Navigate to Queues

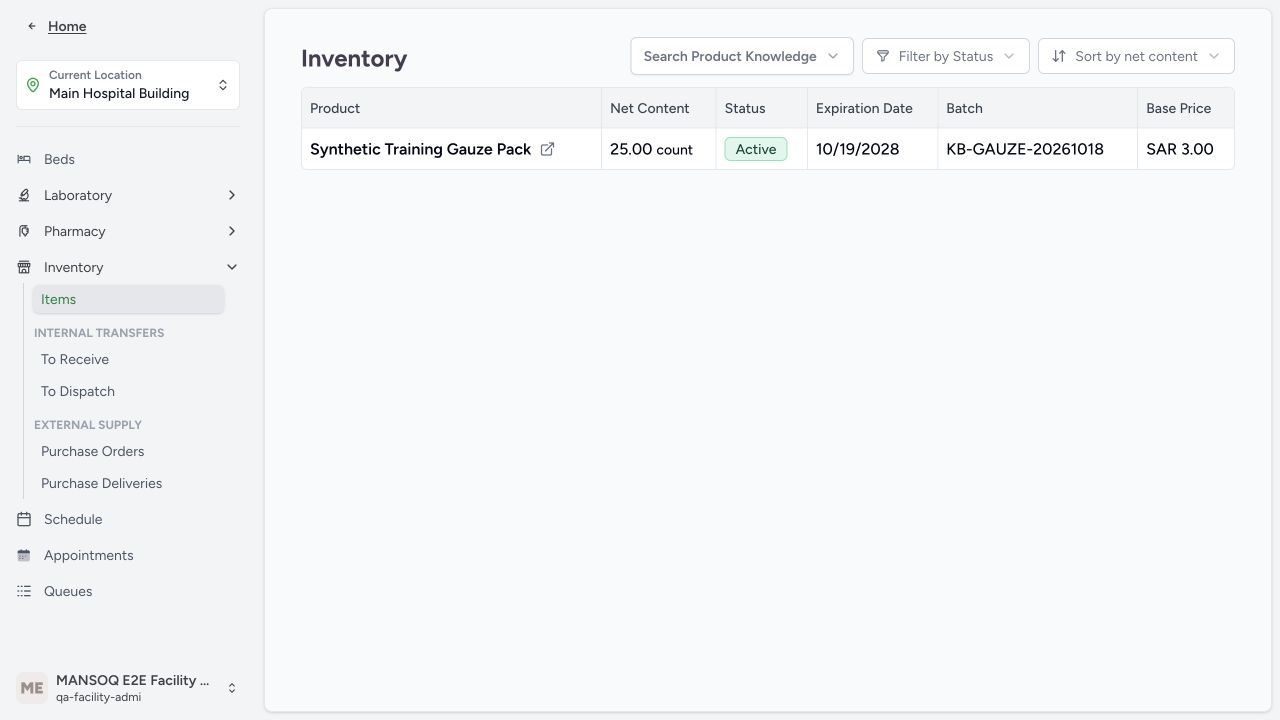68,591
